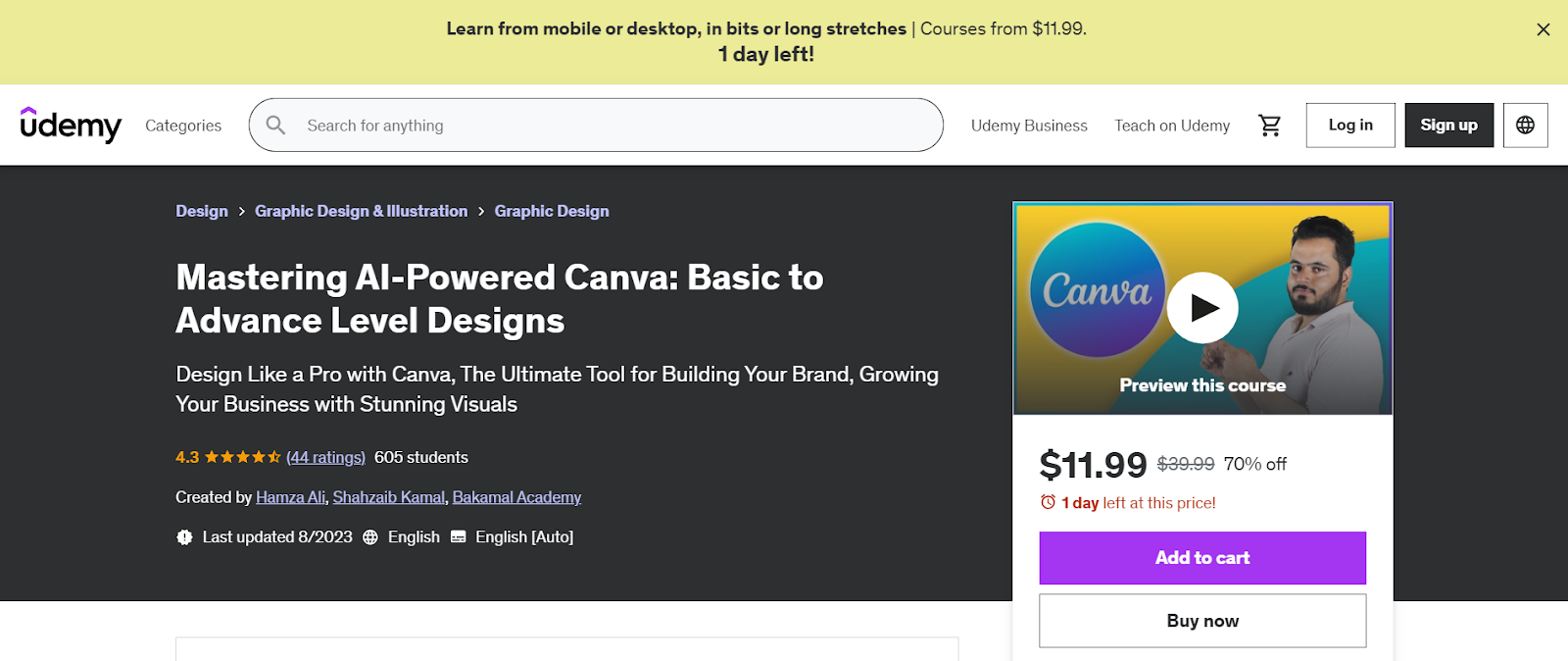Click the struck-through $39.99 price
Image resolution: width=1568 pixels, height=661 pixels.
coord(1186,464)
